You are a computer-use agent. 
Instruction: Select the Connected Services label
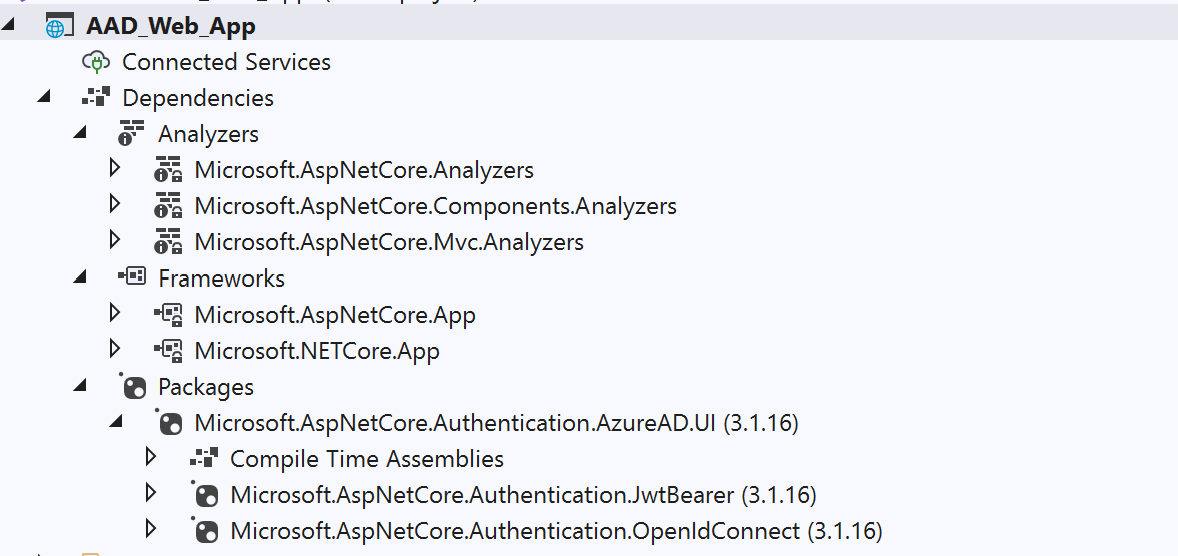(x=226, y=62)
